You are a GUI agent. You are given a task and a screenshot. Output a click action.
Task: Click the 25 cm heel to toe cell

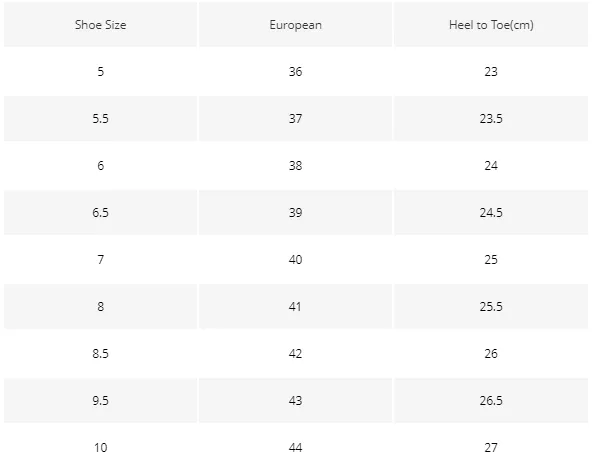[x=491, y=259]
